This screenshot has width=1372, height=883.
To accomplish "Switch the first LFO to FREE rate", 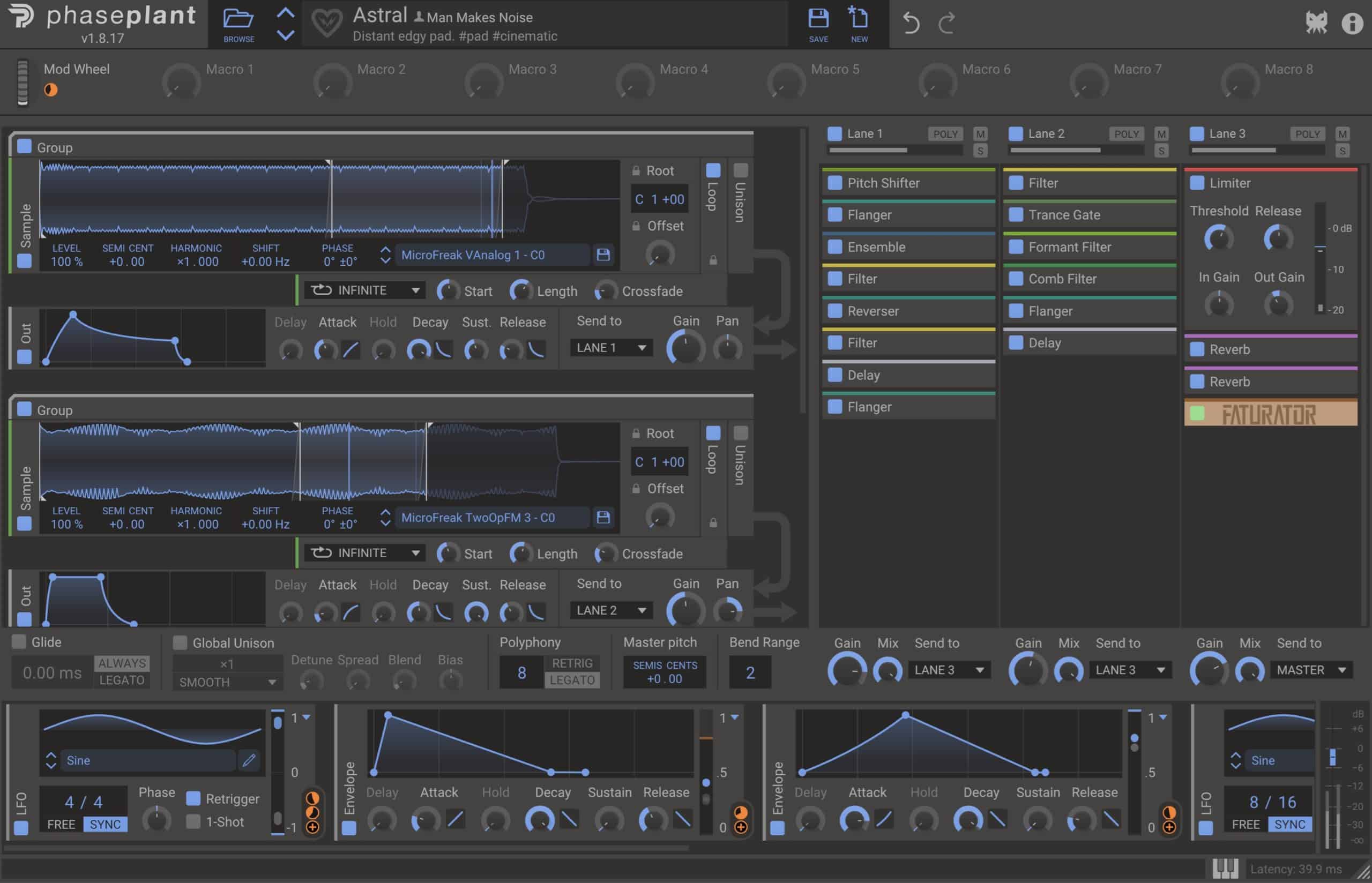I will (x=61, y=824).
